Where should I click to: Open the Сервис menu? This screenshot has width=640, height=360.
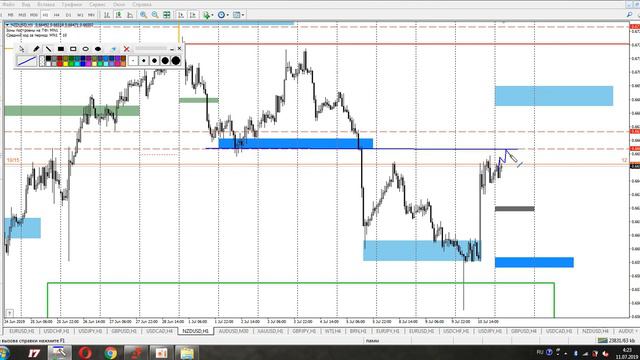point(98,4)
